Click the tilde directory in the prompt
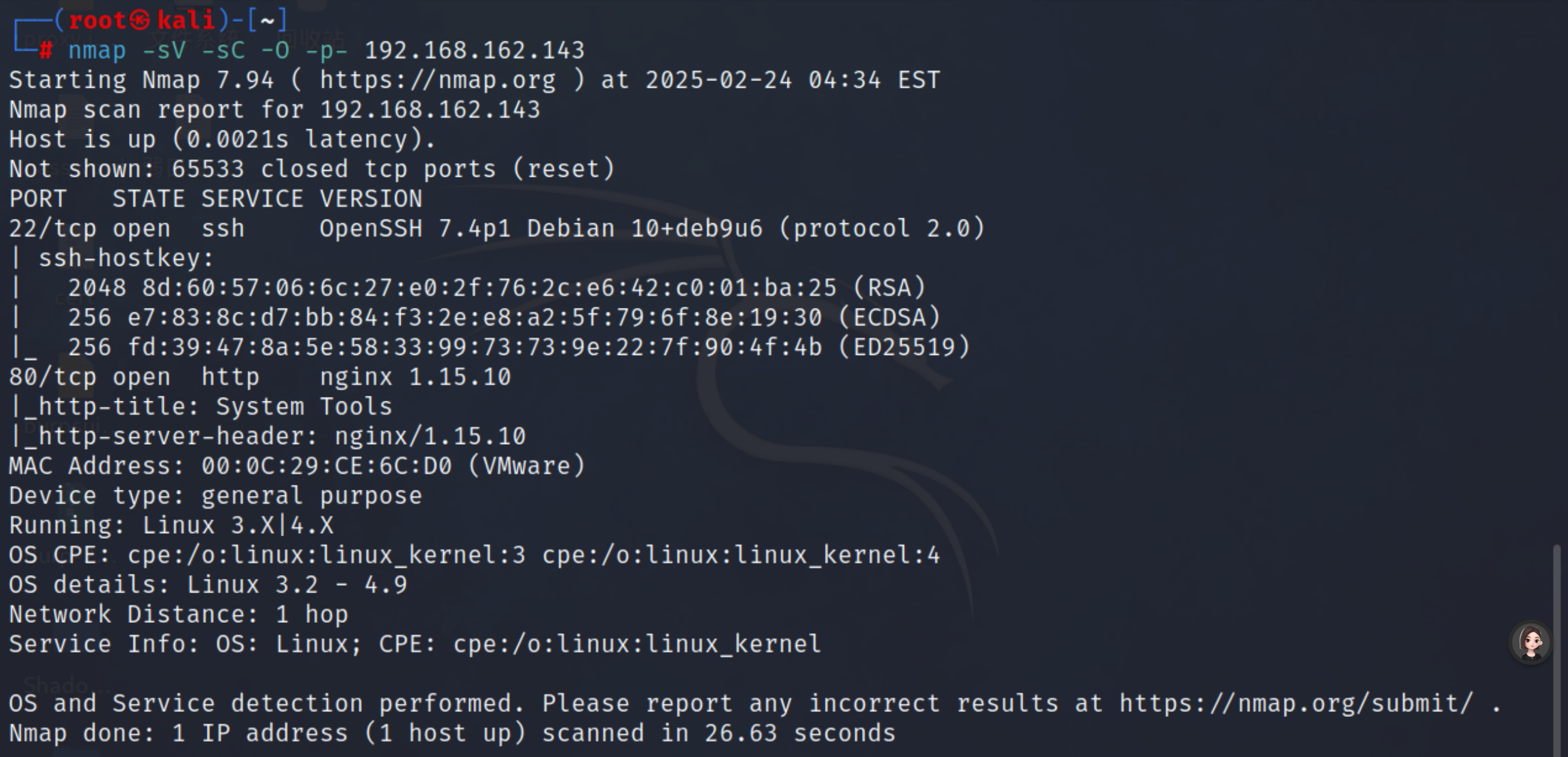The width and height of the screenshot is (1568, 757). point(267,21)
